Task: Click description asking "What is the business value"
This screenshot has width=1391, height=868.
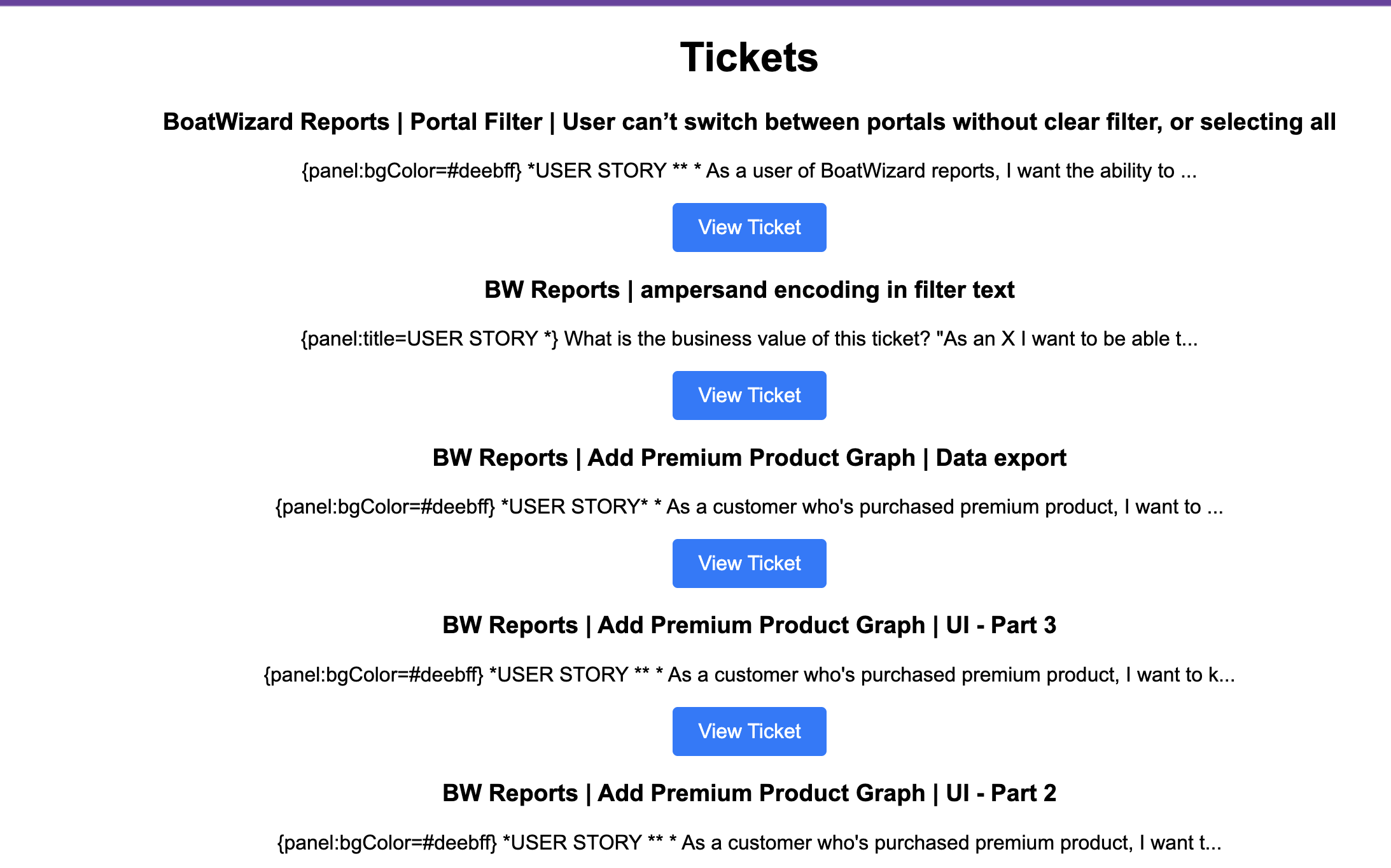Action: point(749,339)
